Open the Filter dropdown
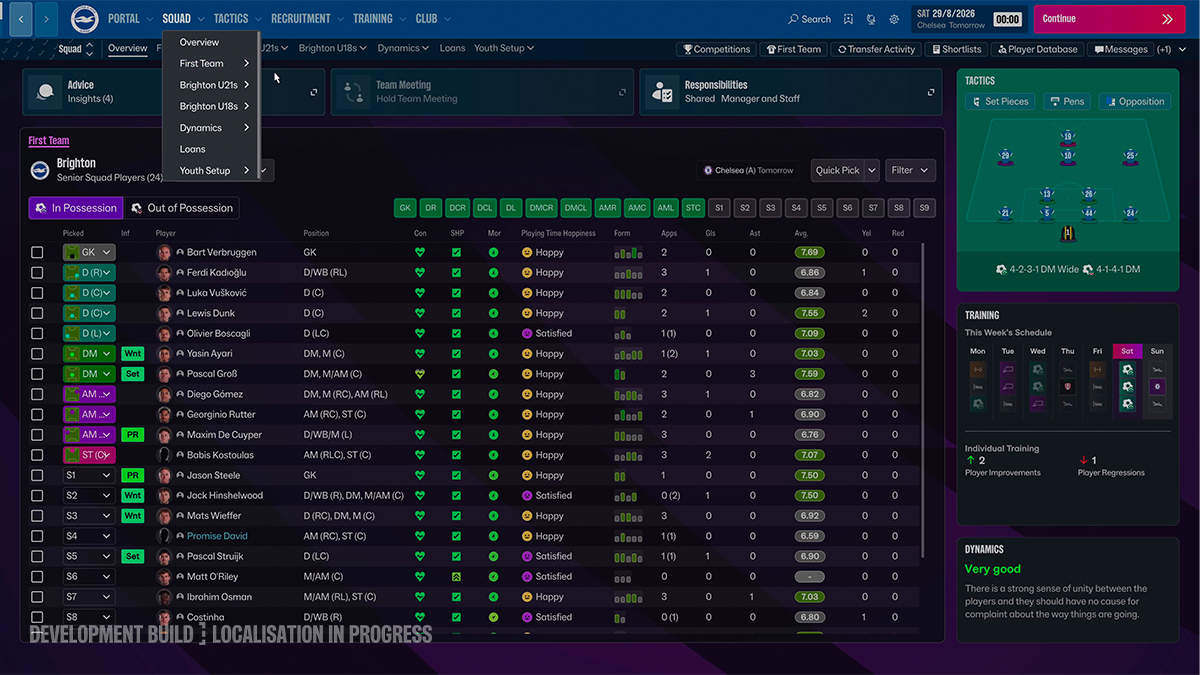The width and height of the screenshot is (1200, 675). (910, 170)
